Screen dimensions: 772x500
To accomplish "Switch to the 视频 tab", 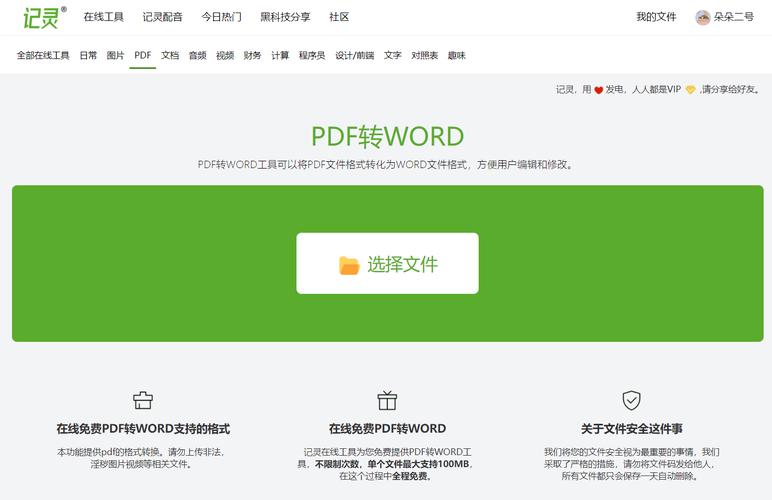I will [225, 55].
